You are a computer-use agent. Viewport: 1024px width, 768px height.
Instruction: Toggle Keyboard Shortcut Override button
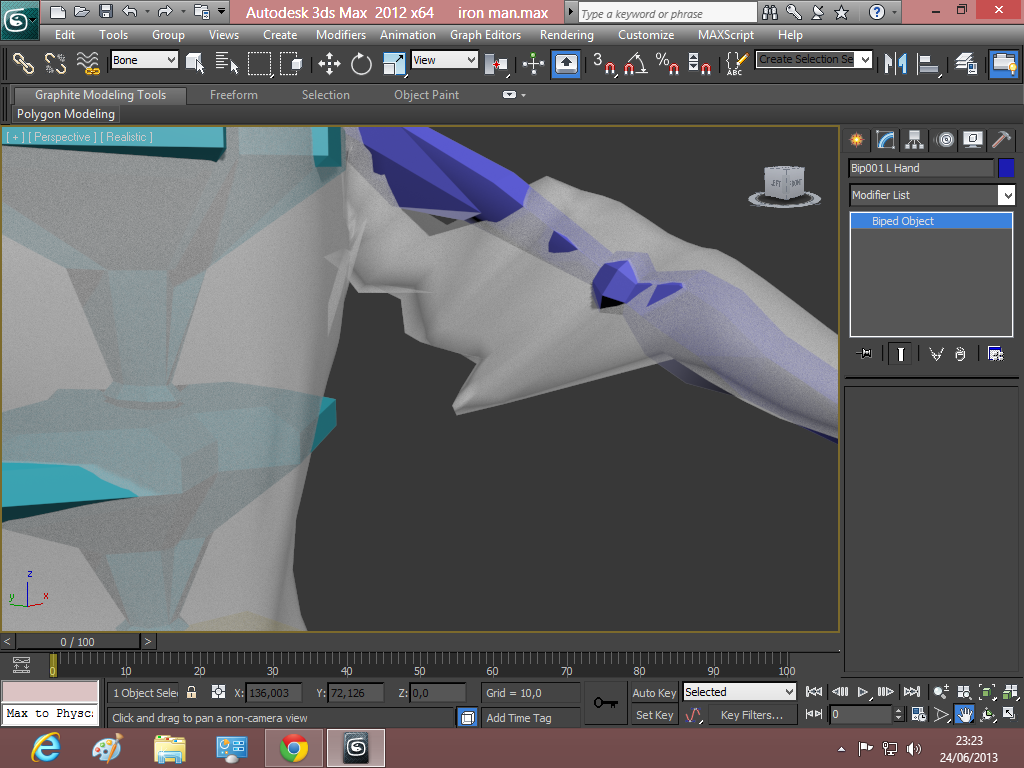click(x=566, y=63)
